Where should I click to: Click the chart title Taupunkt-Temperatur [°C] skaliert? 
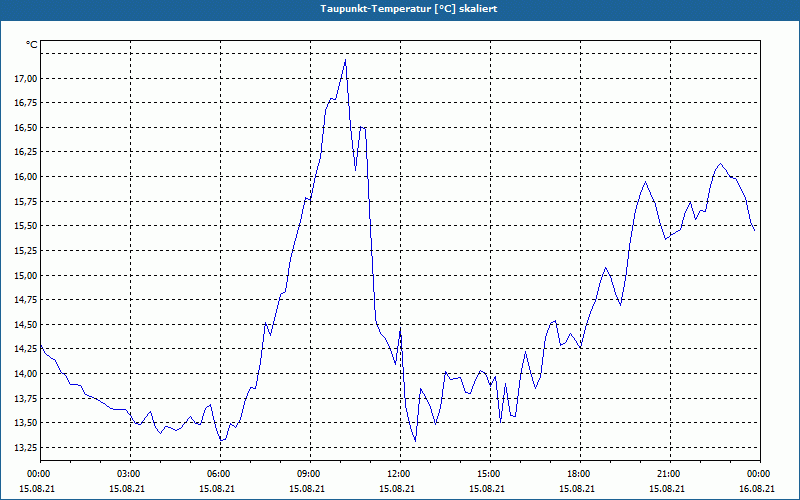tap(409, 9)
